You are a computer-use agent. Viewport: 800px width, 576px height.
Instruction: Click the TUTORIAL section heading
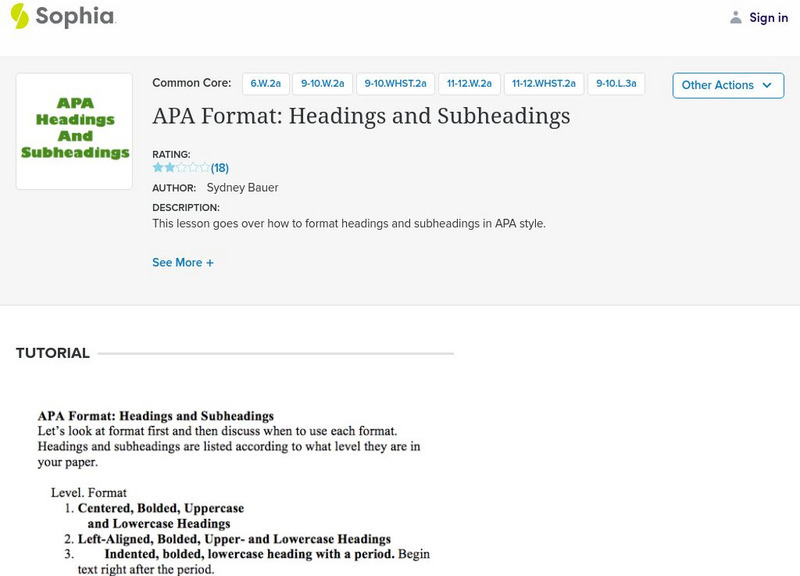click(53, 353)
